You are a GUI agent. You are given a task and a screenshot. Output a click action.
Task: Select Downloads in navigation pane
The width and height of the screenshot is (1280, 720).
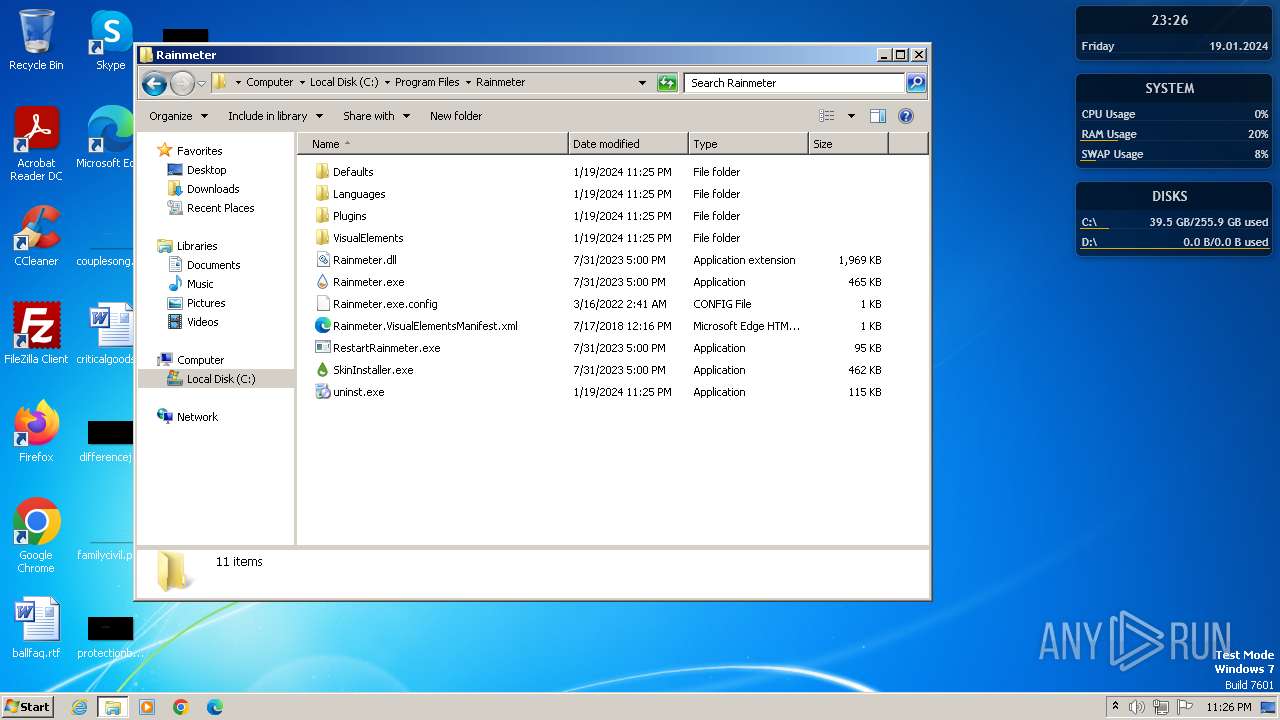pos(213,189)
